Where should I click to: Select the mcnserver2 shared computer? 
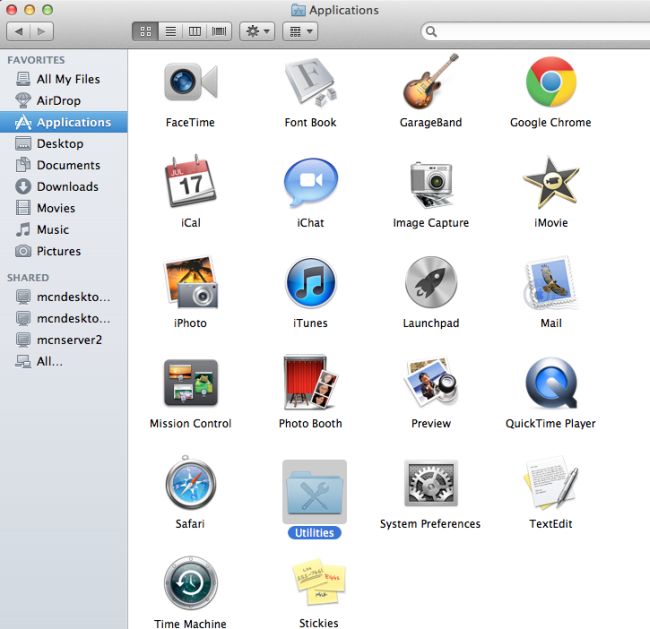pos(64,340)
